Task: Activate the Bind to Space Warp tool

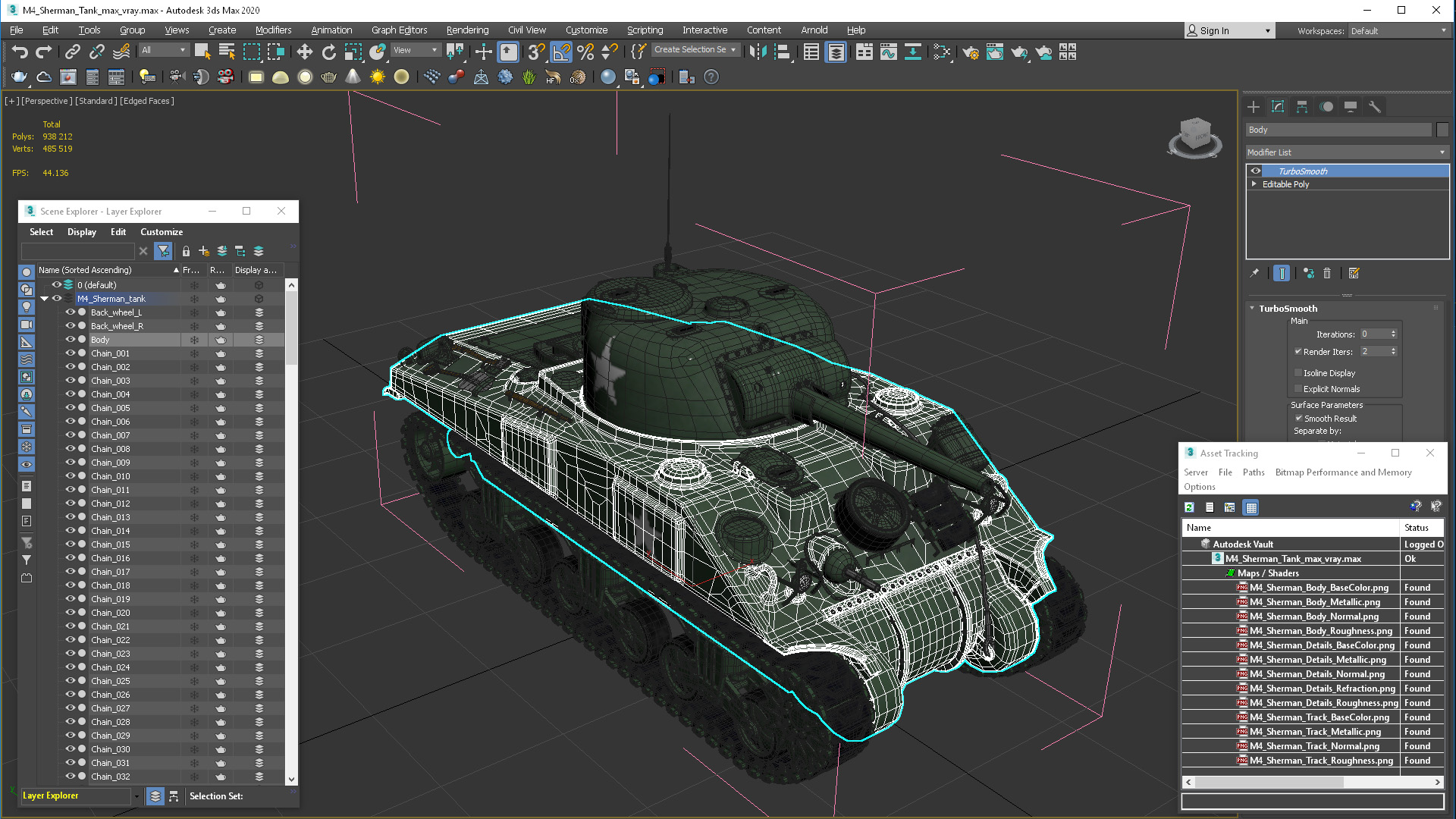Action: pyautogui.click(x=121, y=52)
